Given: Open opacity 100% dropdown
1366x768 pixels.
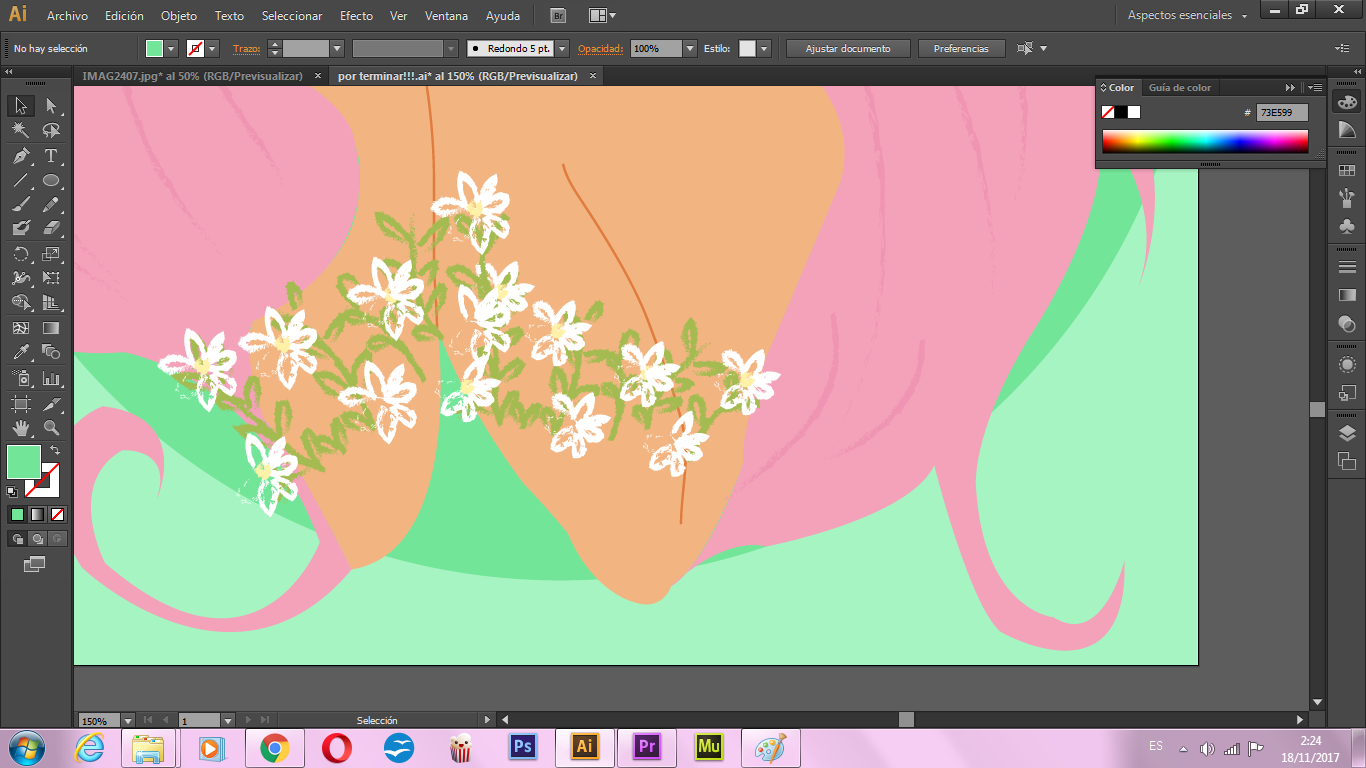Looking at the screenshot, I should tap(690, 48).
